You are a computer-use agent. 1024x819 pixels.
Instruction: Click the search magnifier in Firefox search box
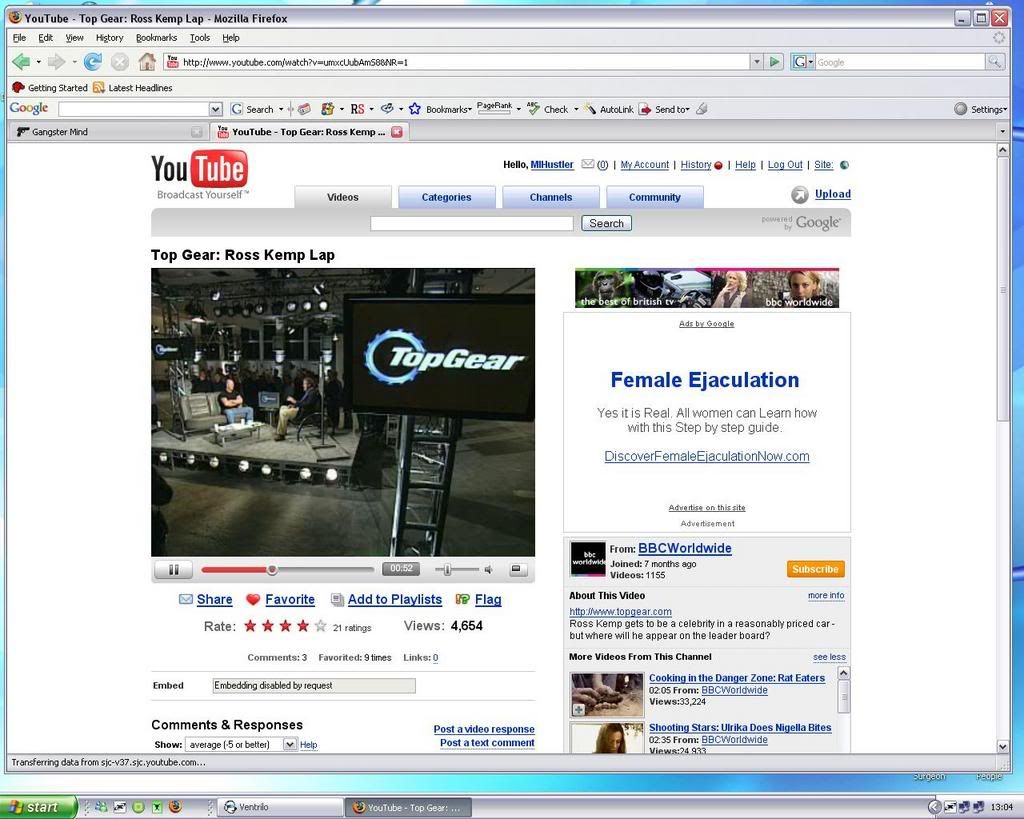(x=995, y=62)
